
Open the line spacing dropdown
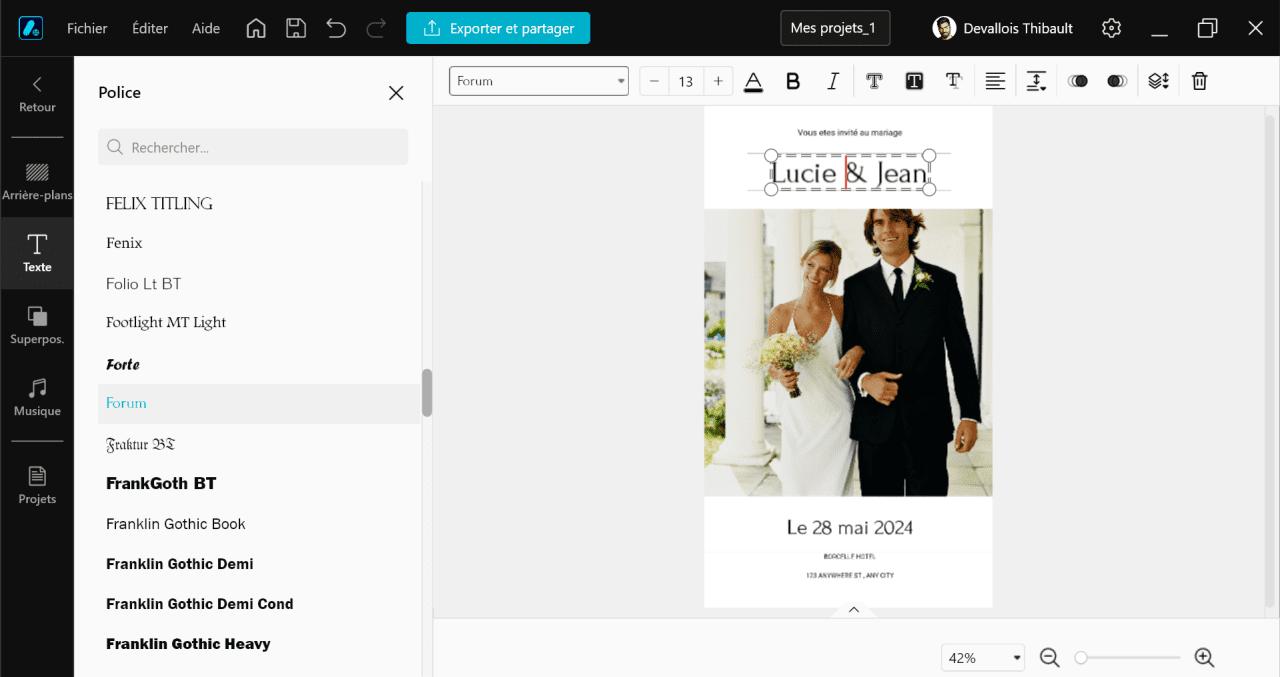[x=1037, y=82]
